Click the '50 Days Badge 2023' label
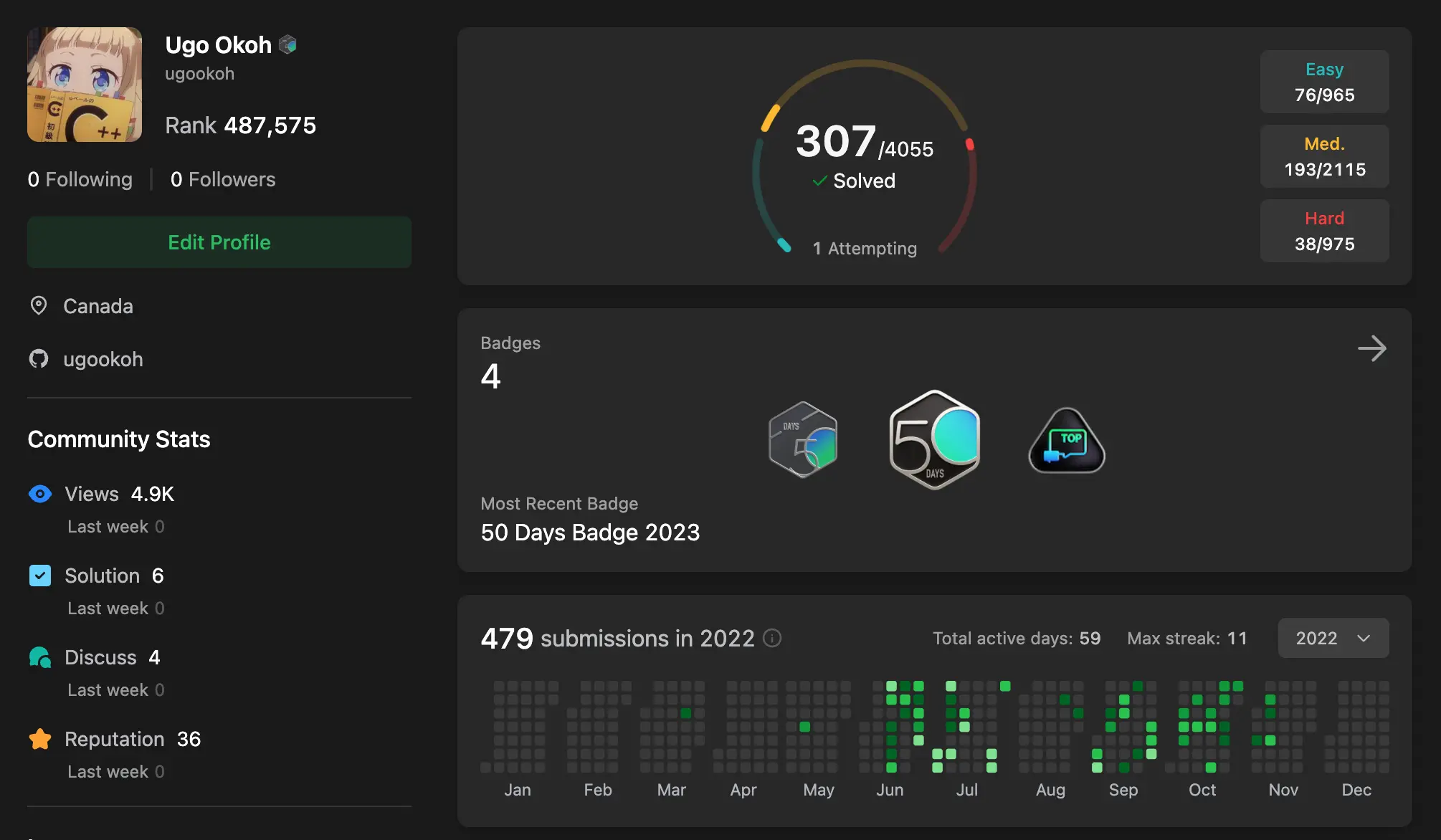The width and height of the screenshot is (1441, 840). point(590,533)
